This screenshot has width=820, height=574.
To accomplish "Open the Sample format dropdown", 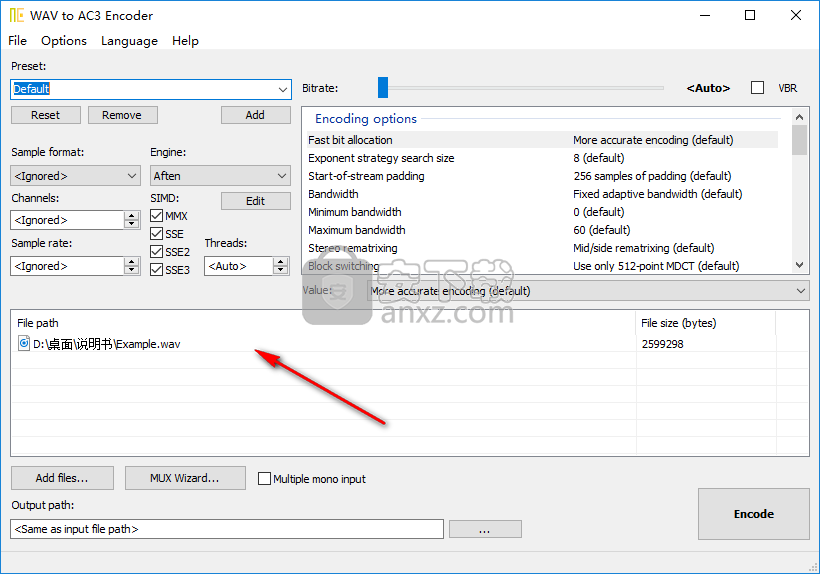I will point(75,176).
